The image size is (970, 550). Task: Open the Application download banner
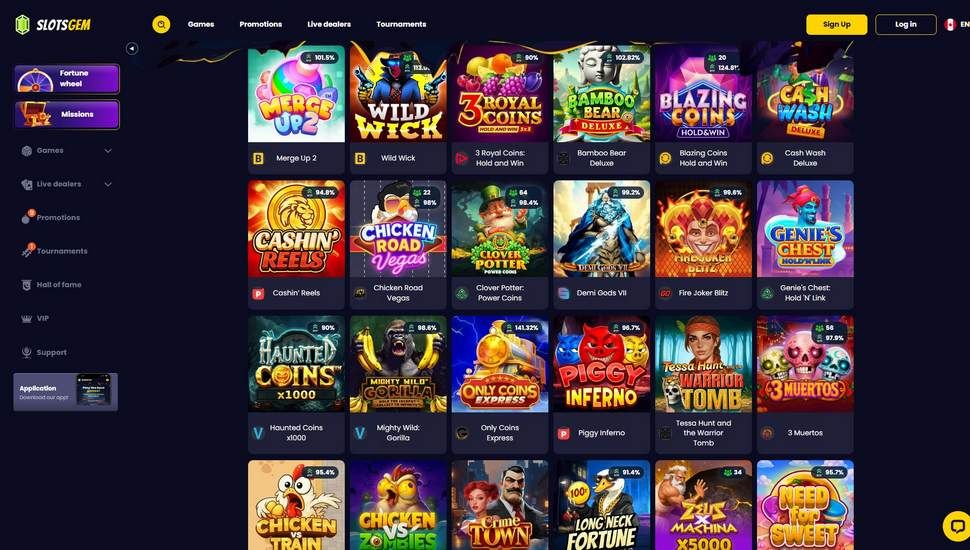tap(66, 392)
